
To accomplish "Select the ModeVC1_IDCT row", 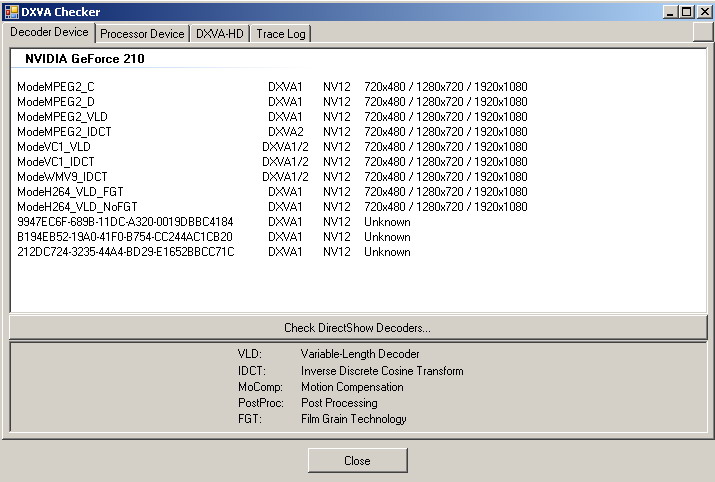I will coord(272,162).
